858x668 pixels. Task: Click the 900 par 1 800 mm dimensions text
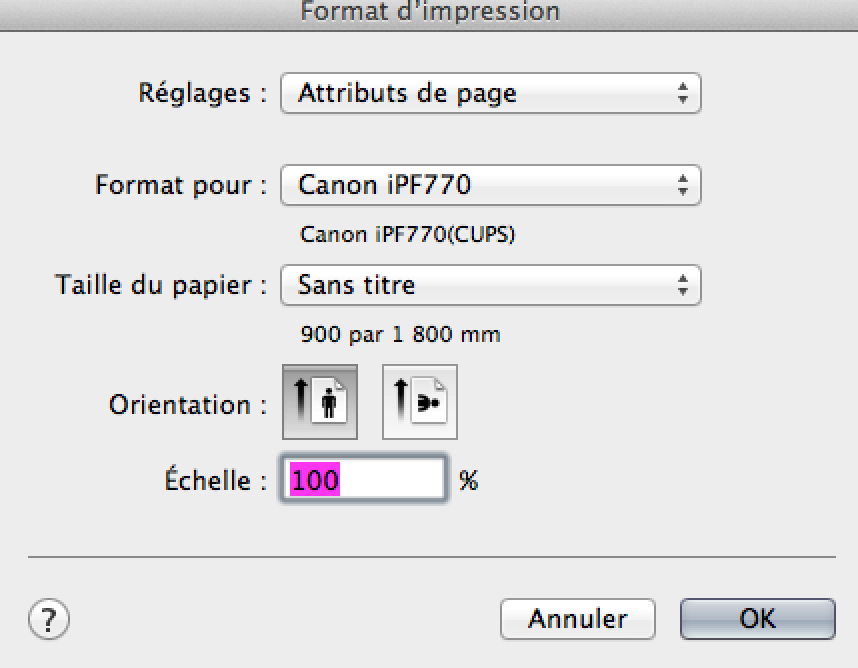[x=400, y=335]
